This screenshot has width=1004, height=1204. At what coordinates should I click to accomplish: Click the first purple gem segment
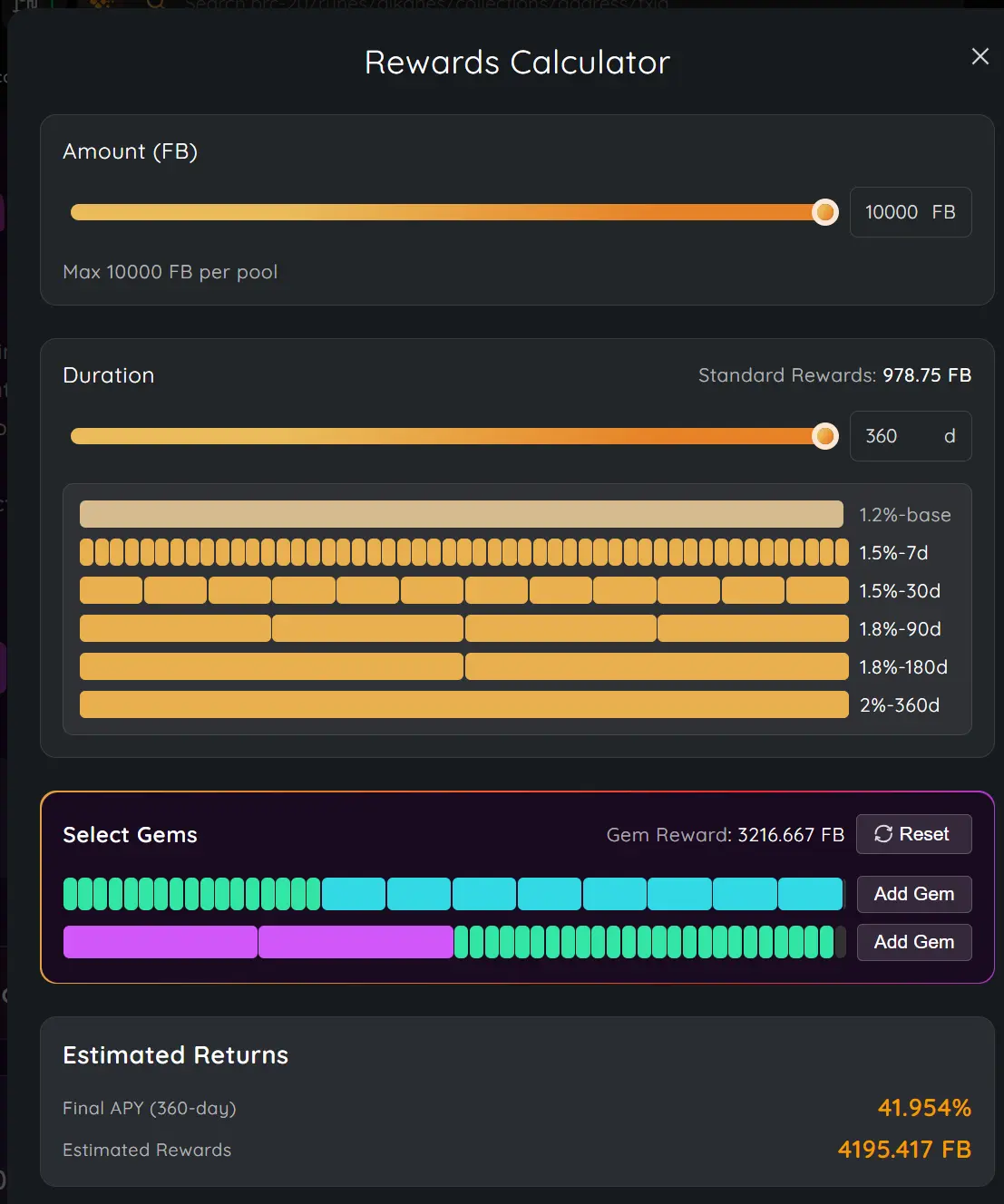coord(160,942)
